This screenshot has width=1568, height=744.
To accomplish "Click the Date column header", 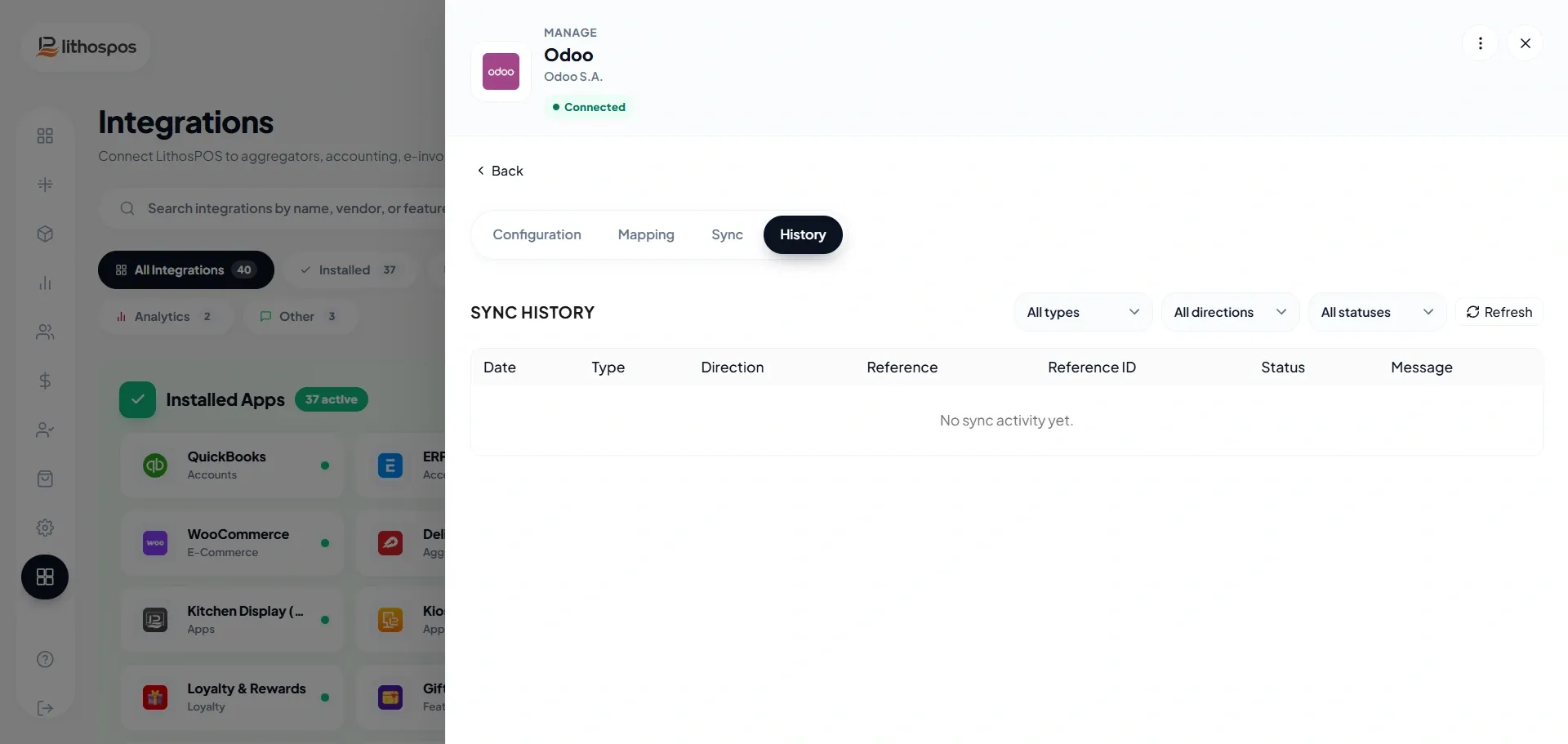I will click(x=500, y=368).
